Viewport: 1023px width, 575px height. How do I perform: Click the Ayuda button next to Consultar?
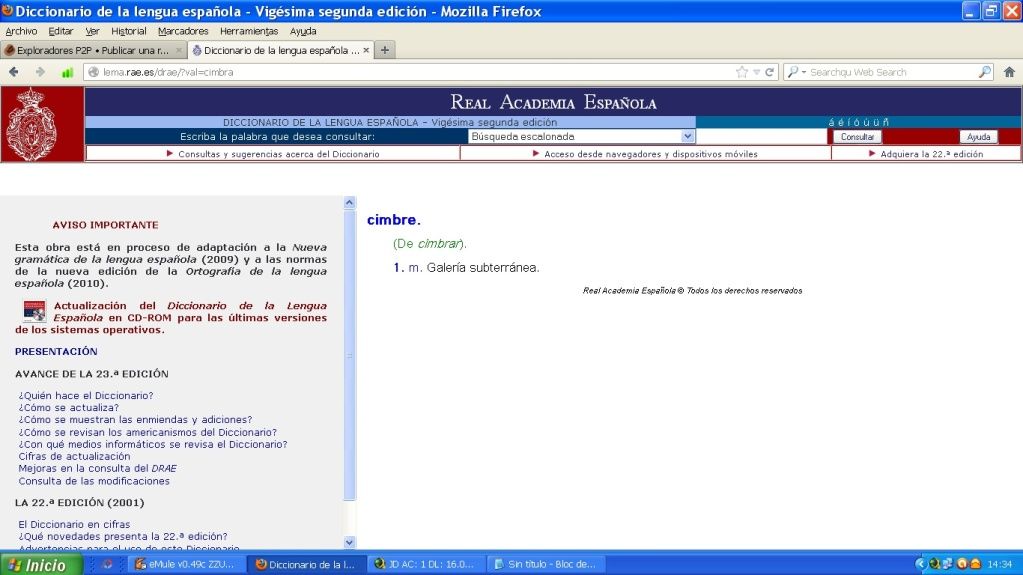pyautogui.click(x=978, y=136)
